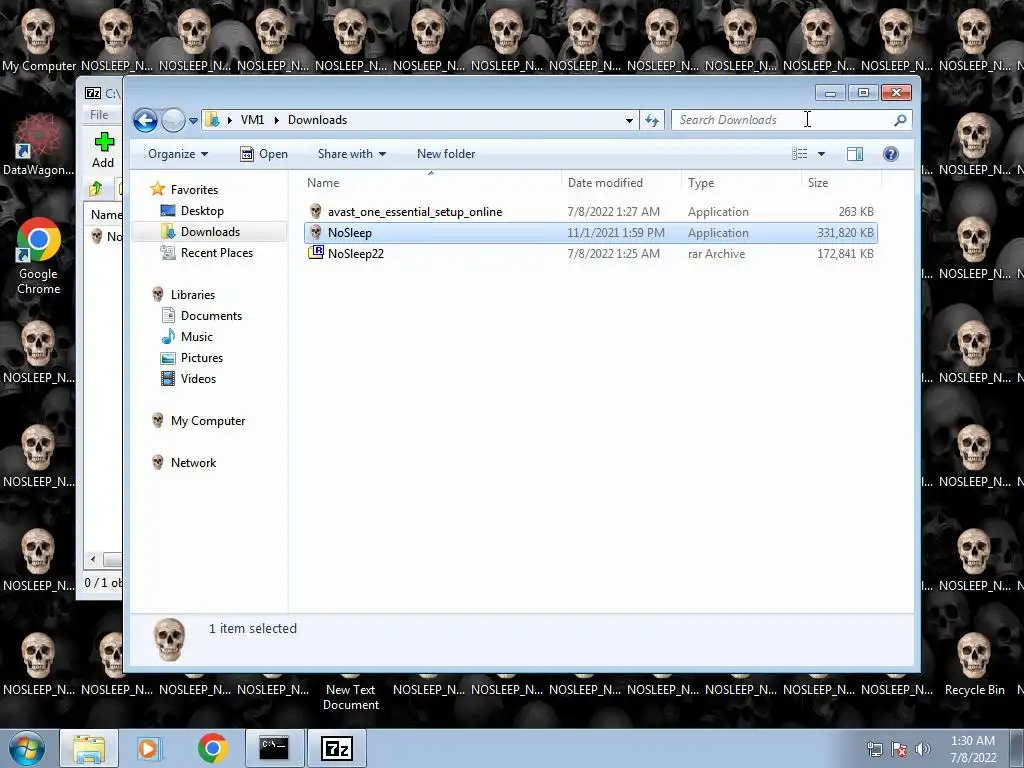This screenshot has width=1024, height=768.
Task: Select My Computer in navigation pane
Action: pos(208,421)
